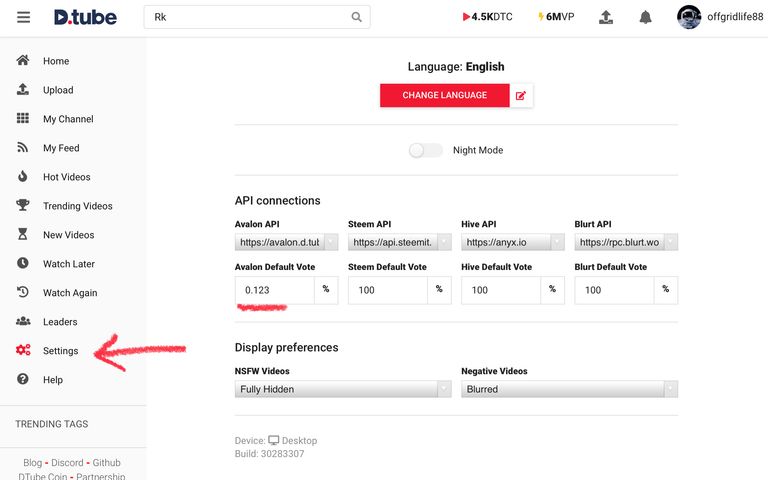Click the Settings gears icon
Image resolution: width=768 pixels, height=480 pixels.
point(23,350)
